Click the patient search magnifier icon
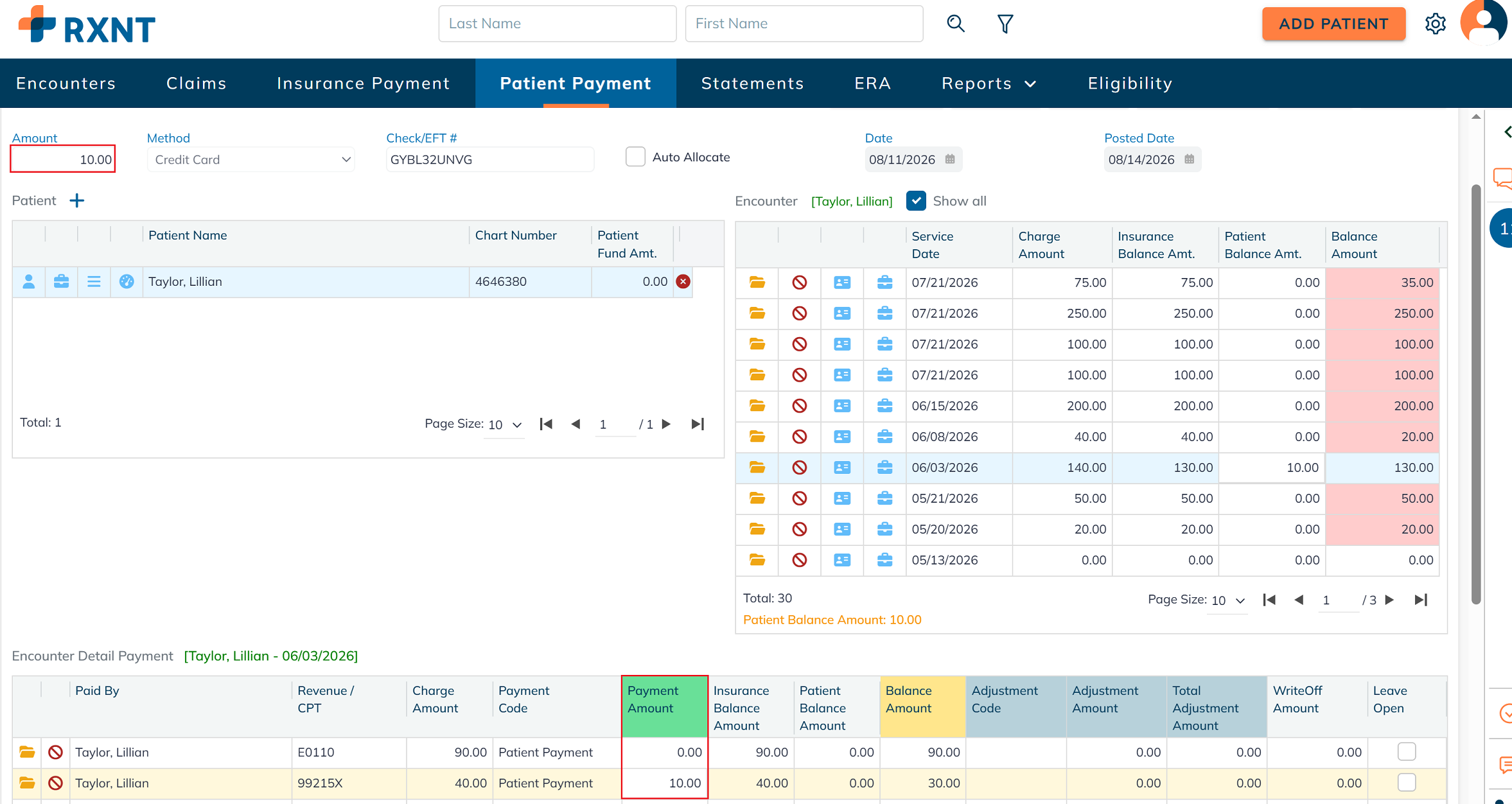 pos(956,24)
